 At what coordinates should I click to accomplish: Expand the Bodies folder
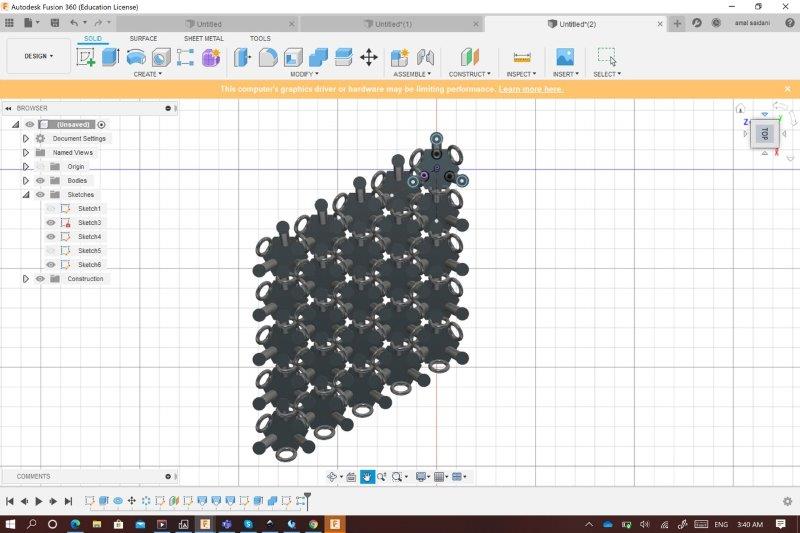[x=26, y=181]
